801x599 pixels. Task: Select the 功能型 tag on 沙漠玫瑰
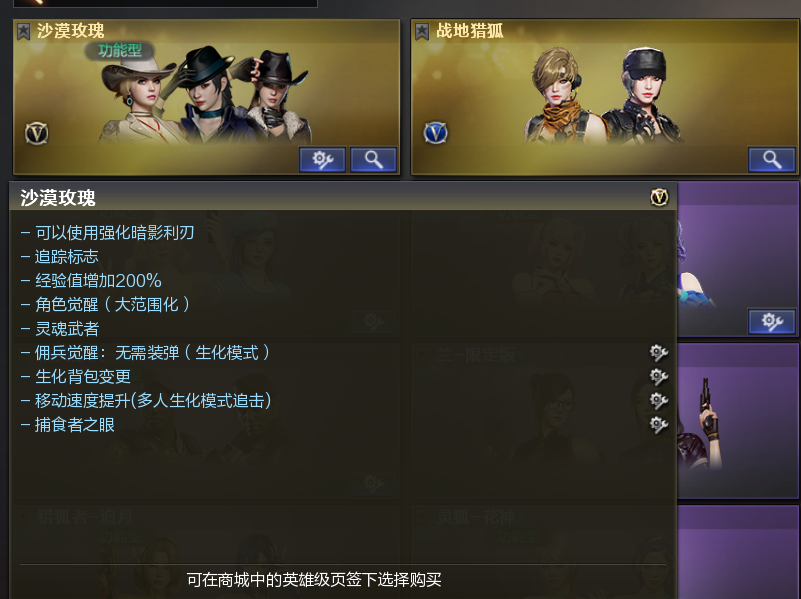[120, 51]
